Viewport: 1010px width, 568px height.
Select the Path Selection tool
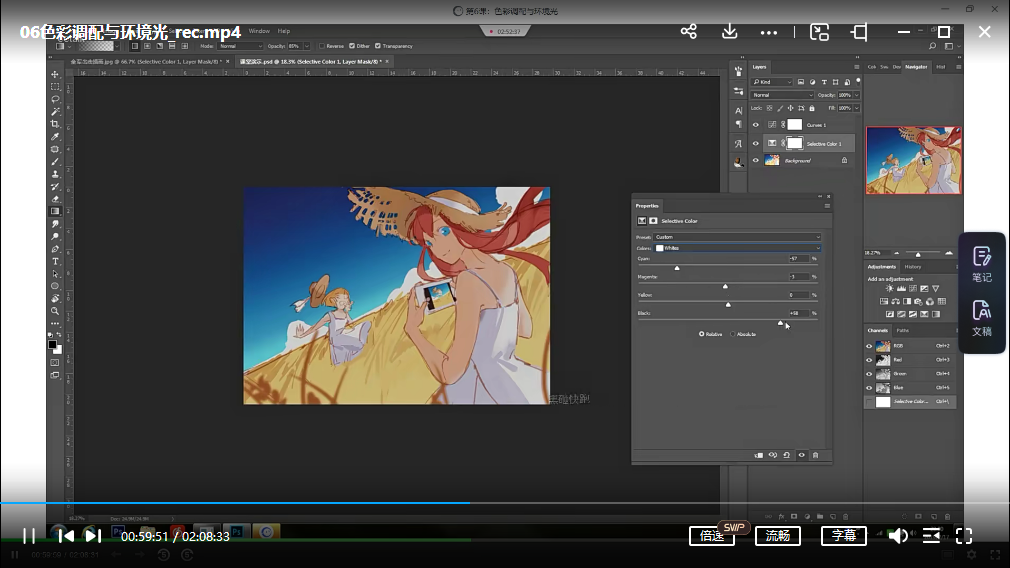point(55,274)
